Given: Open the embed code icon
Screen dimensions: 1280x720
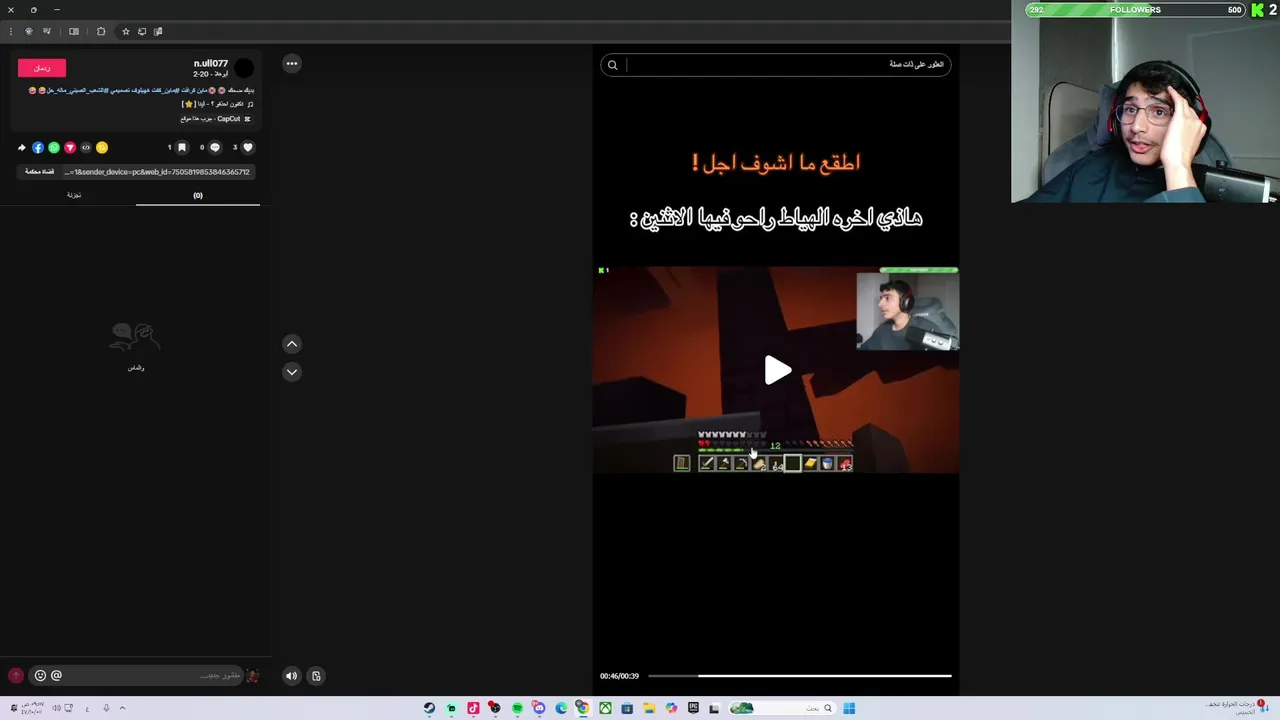Looking at the screenshot, I should 86,147.
